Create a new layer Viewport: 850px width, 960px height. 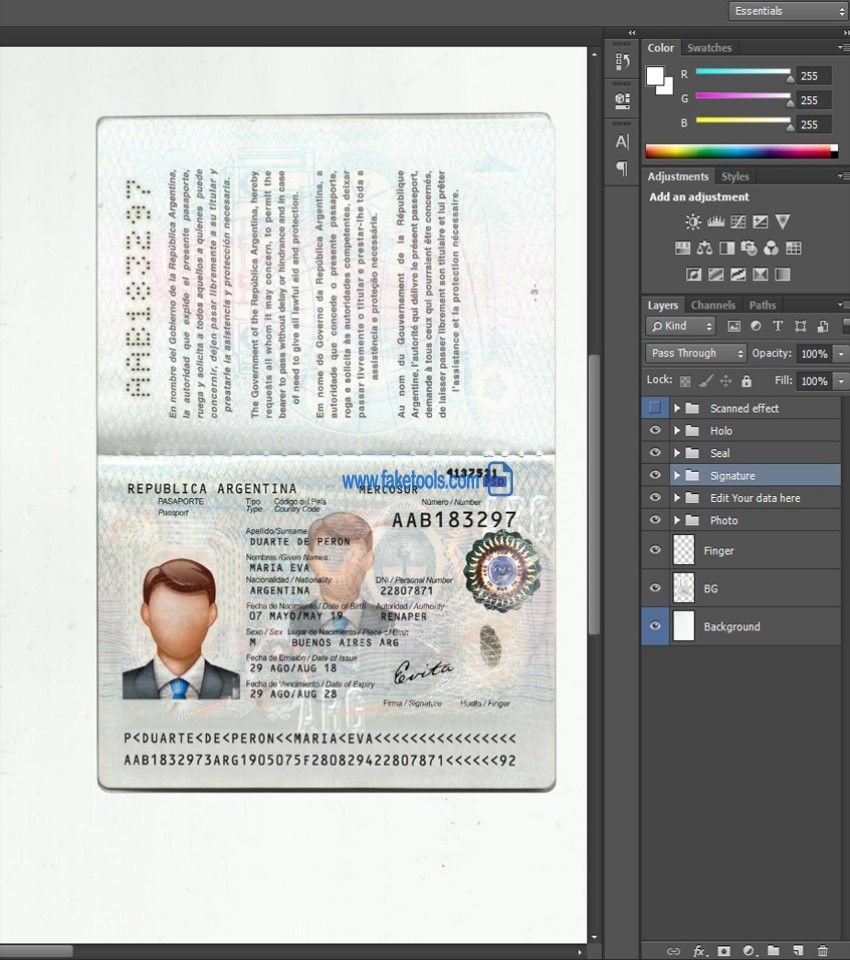click(x=798, y=951)
